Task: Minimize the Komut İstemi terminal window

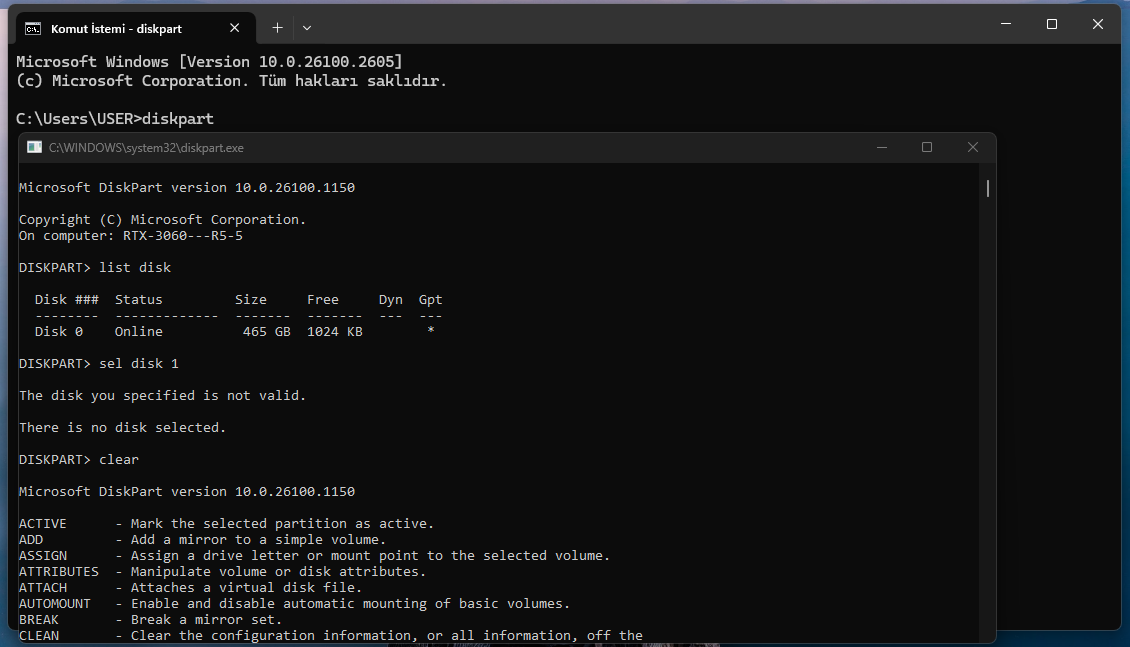Action: point(1006,24)
